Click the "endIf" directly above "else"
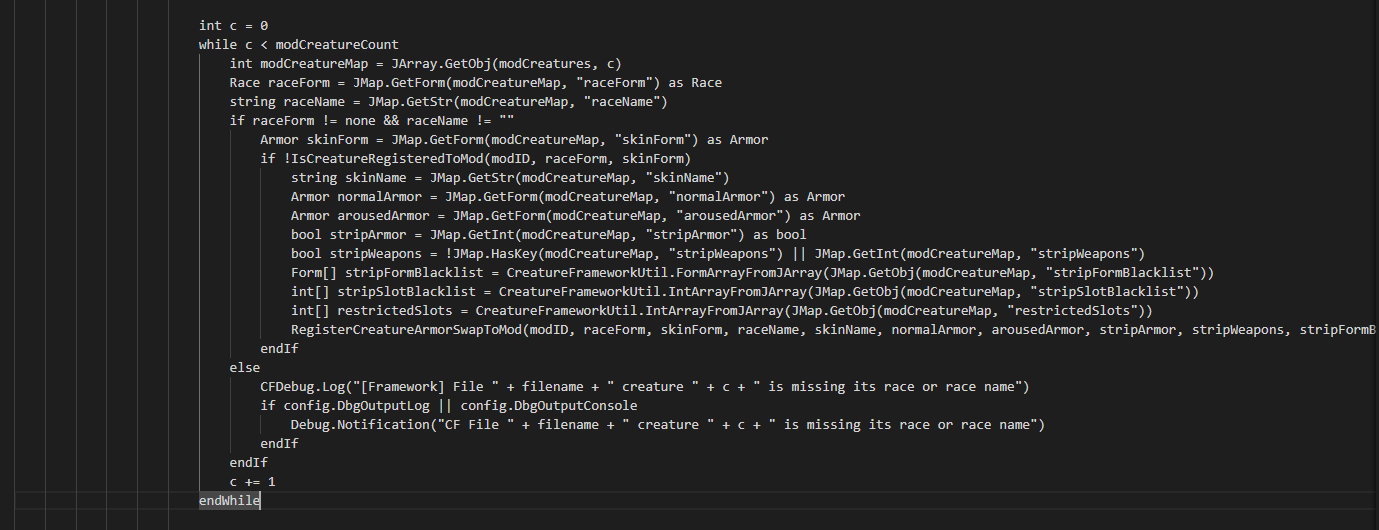This screenshot has height=530, width=1379. pos(279,348)
